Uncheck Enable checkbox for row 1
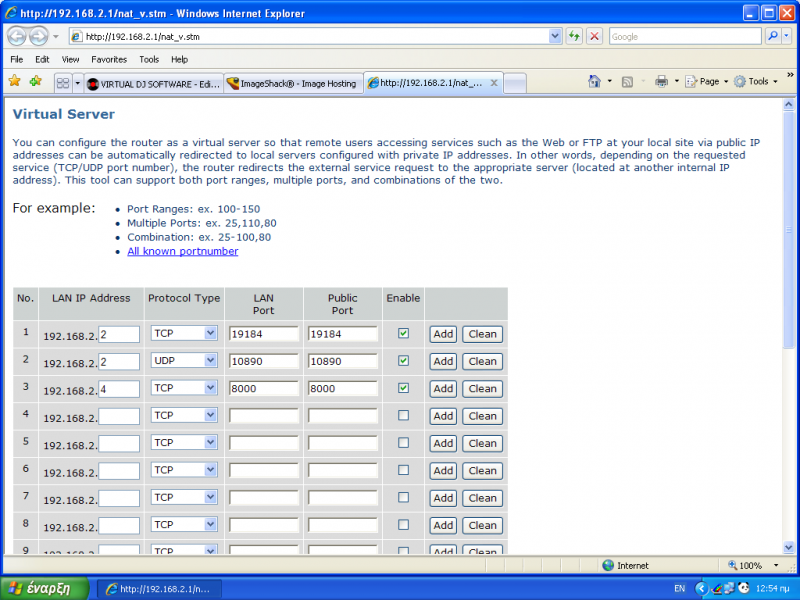This screenshot has height=600, width=800. [403, 333]
